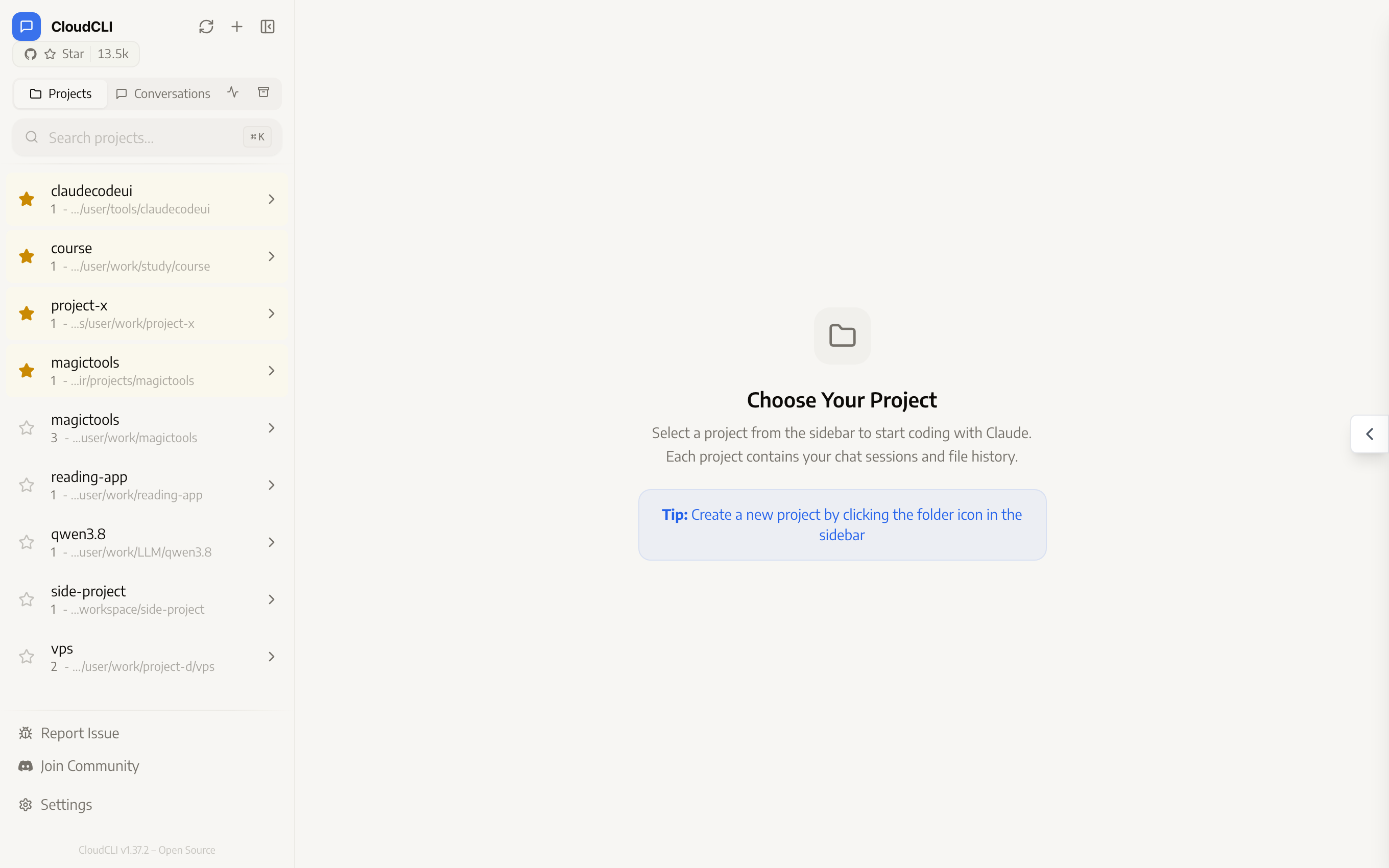Expand chevron of magictools user/work row
Screen dimensions: 1389x868
[x=272, y=428]
